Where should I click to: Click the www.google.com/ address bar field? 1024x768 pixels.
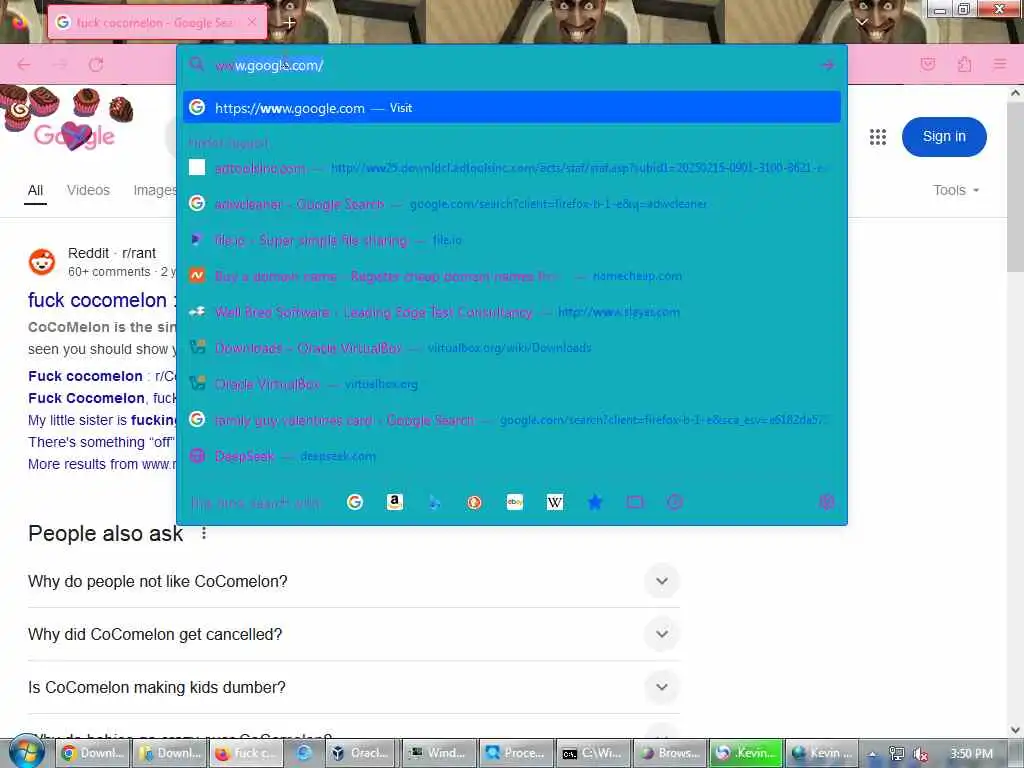[x=513, y=65]
